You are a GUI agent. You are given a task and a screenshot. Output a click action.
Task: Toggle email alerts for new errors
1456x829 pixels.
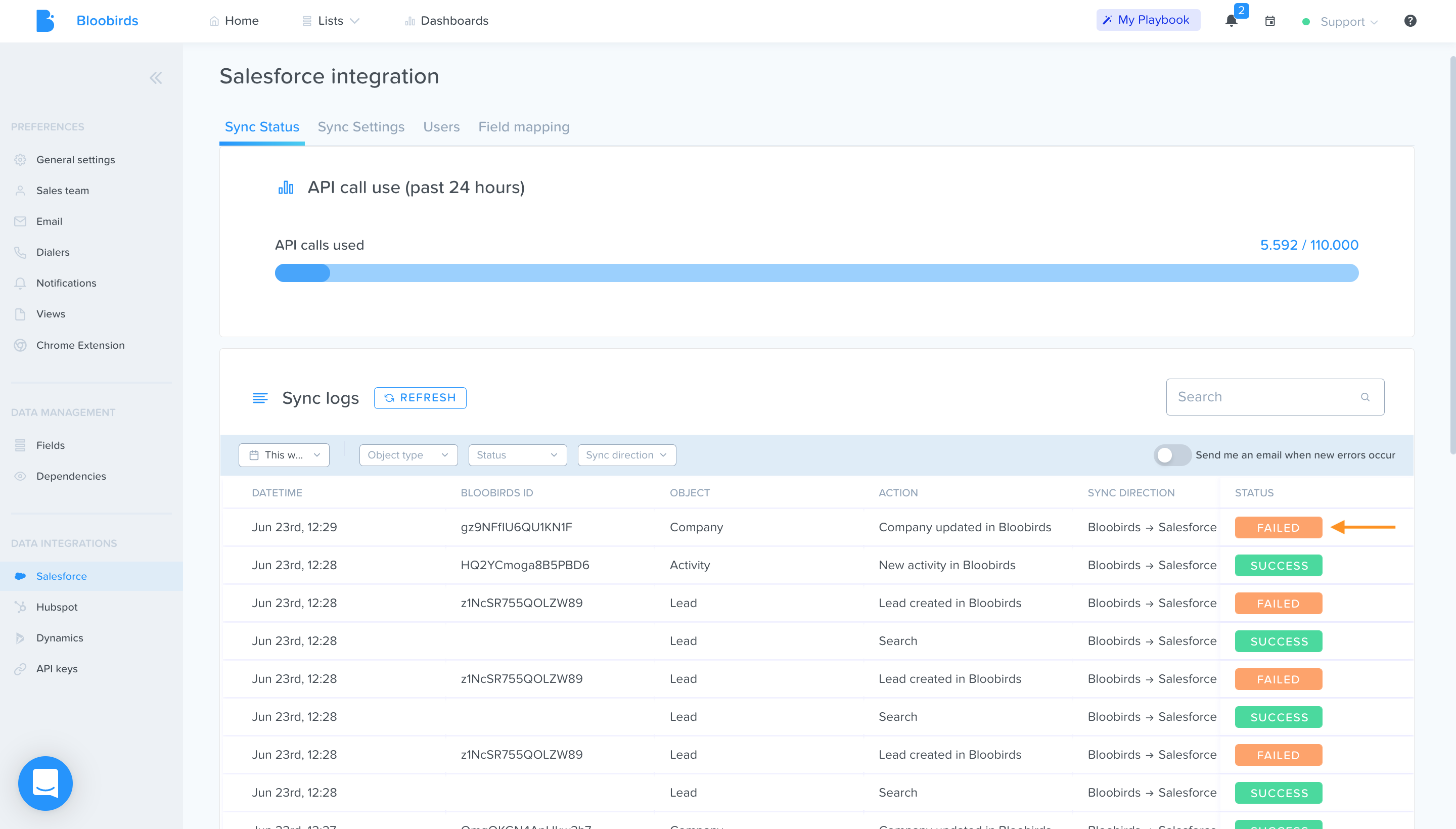click(x=1172, y=455)
